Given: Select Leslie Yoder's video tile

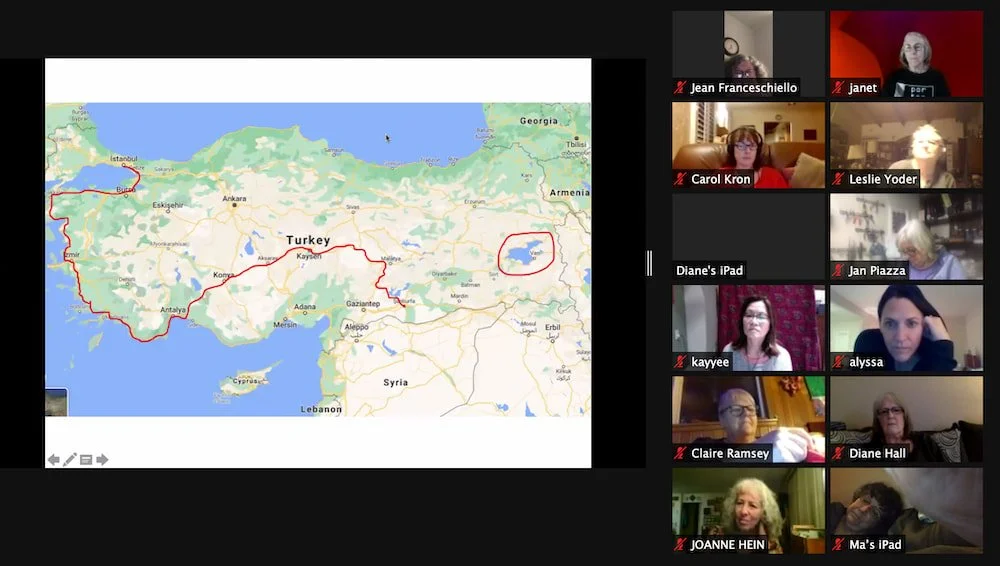Looking at the screenshot, I should point(906,145).
